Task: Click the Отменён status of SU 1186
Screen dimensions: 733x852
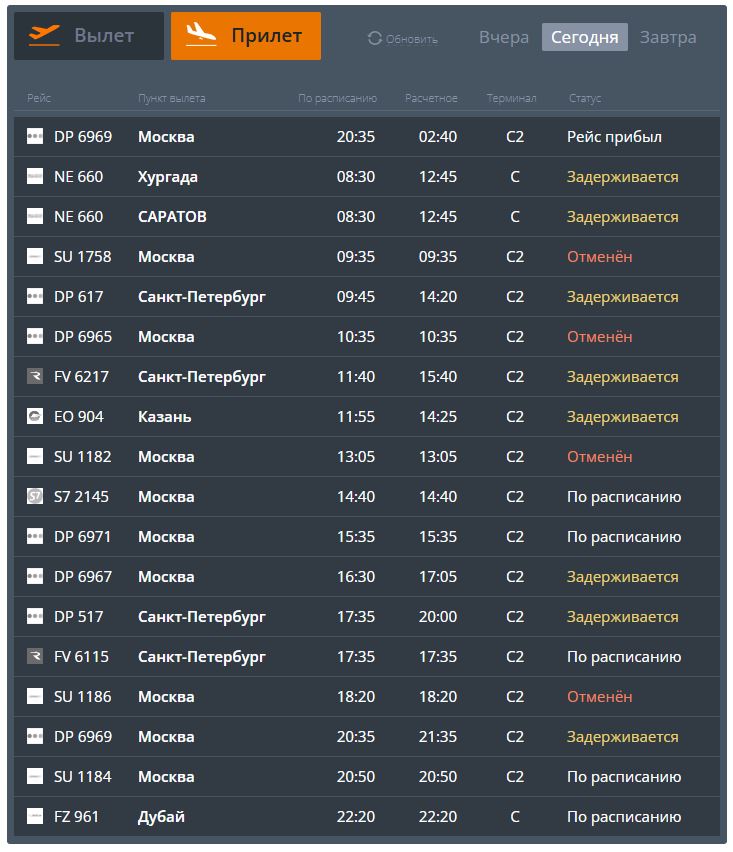Action: point(599,697)
